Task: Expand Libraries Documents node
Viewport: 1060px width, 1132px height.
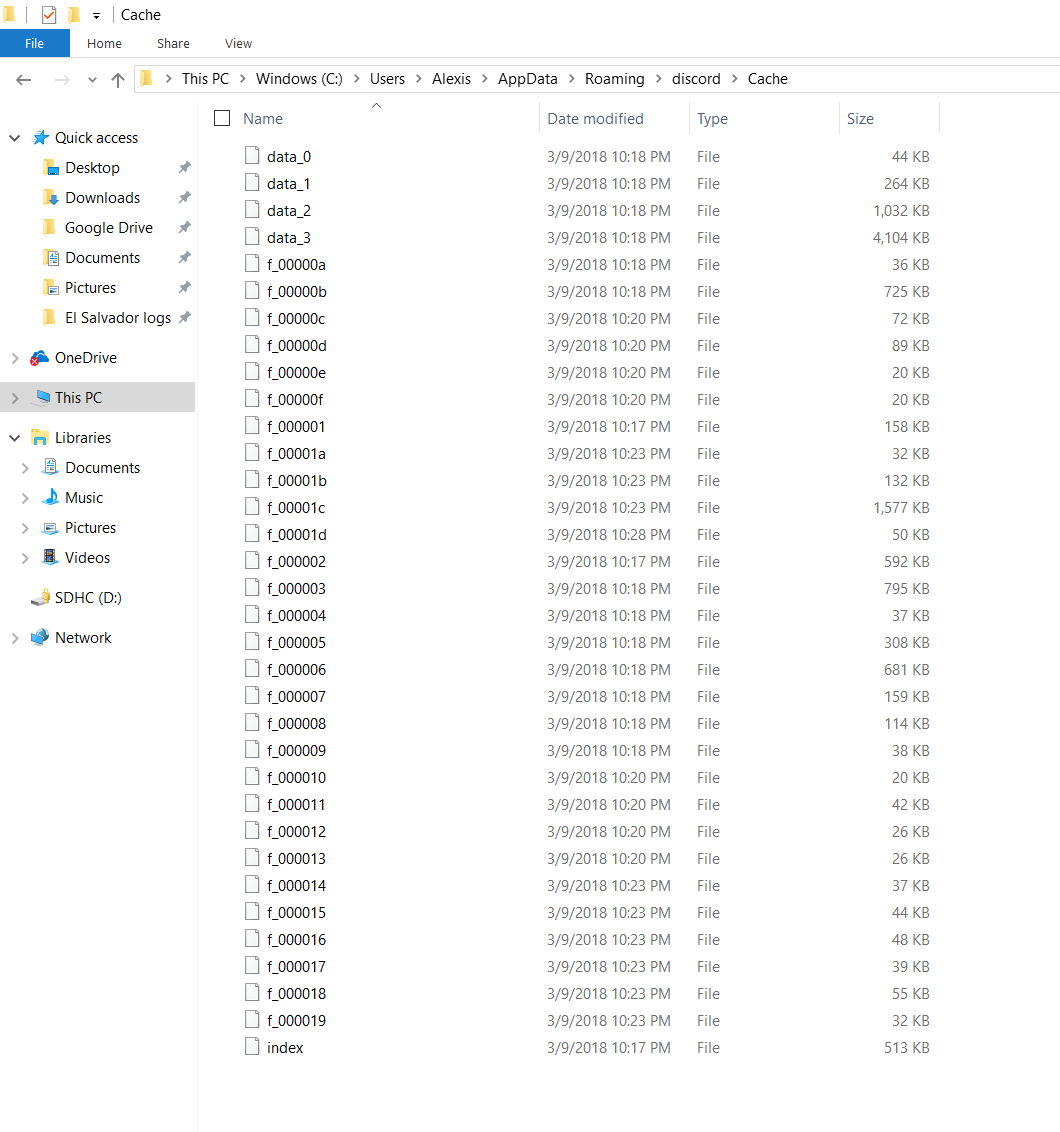Action: (25, 469)
